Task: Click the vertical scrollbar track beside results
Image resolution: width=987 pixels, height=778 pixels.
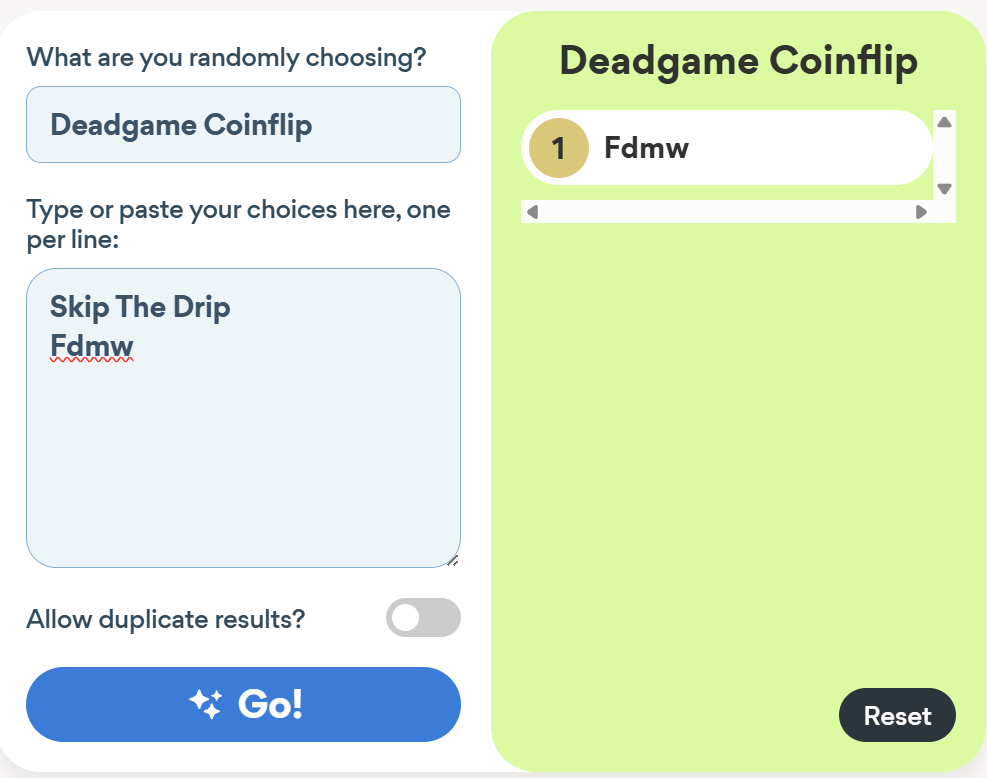Action: coord(944,155)
